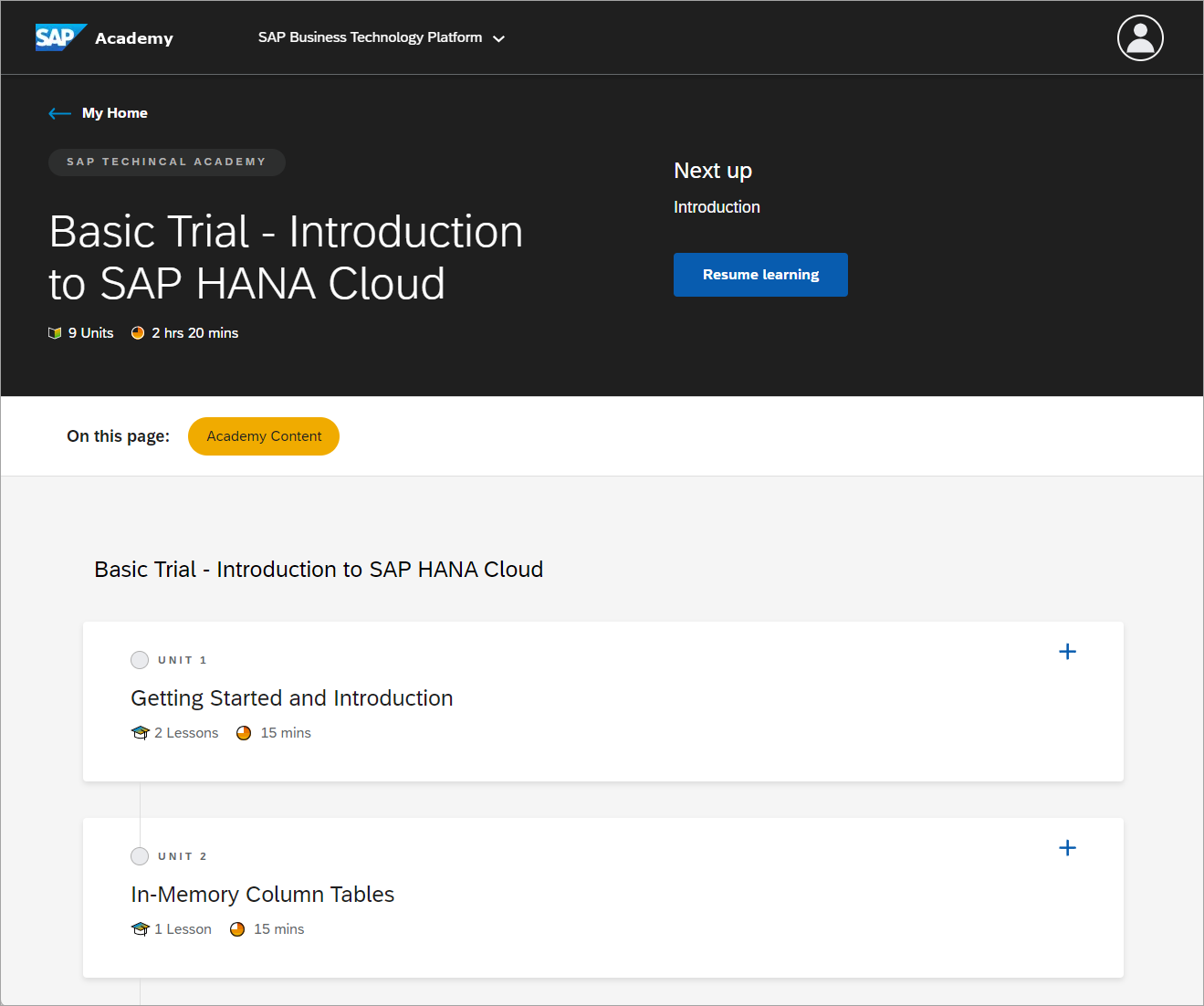Click the 9 Units book icon
1204x1006 pixels.
[x=55, y=333]
